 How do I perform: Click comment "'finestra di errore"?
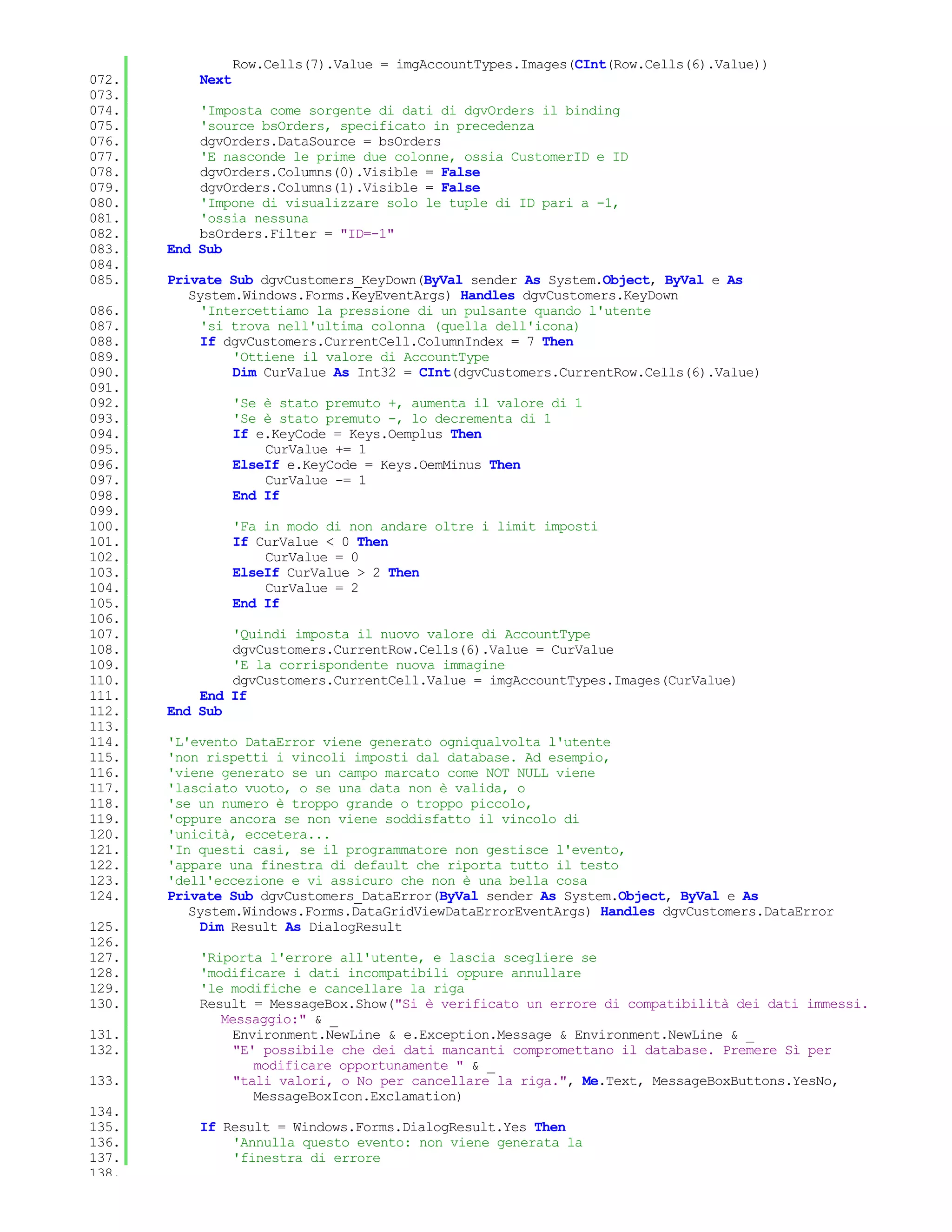tap(306, 1158)
